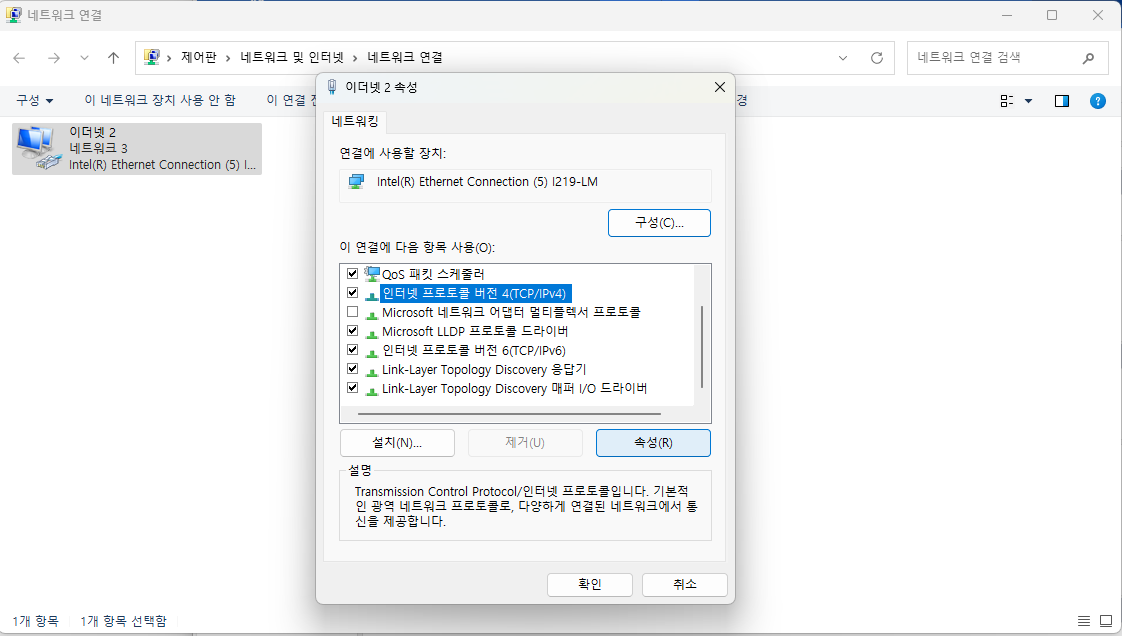1122x636 pixels.
Task: Click the horizontal scrollbar in items list
Action: tap(509, 414)
